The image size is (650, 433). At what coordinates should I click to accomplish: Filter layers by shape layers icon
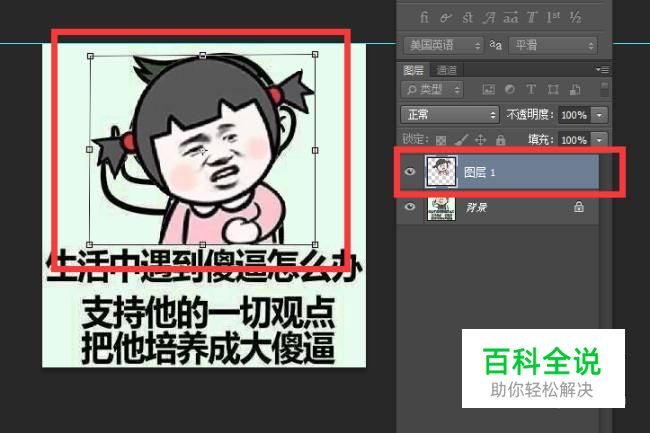(x=553, y=90)
